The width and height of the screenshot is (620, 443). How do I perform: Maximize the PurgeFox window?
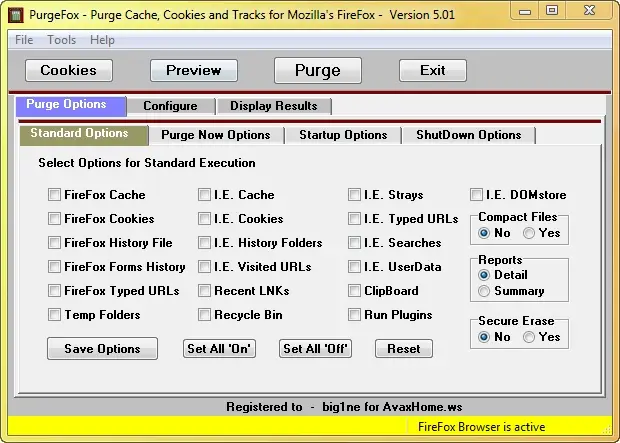pyautogui.click(x=552, y=11)
